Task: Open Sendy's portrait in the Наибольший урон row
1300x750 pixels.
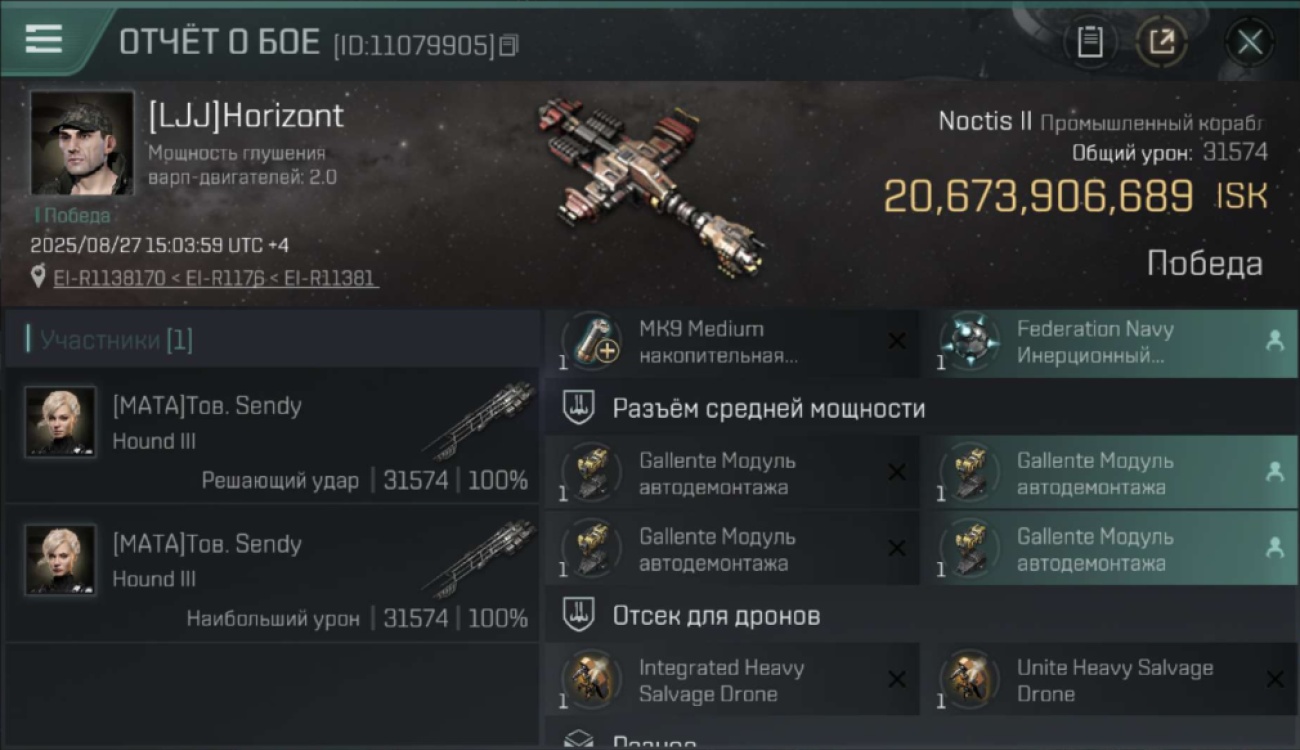Action: (61, 559)
